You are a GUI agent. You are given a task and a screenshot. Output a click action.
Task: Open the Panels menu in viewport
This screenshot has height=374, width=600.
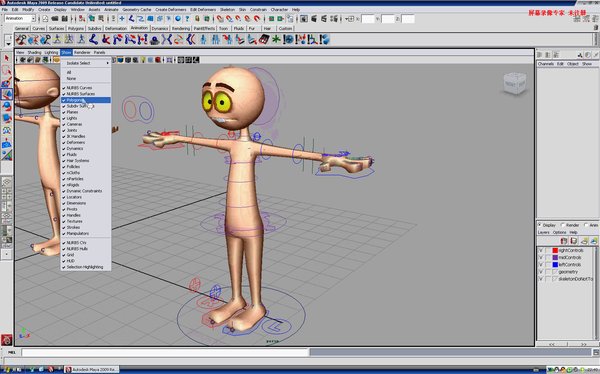[x=99, y=52]
